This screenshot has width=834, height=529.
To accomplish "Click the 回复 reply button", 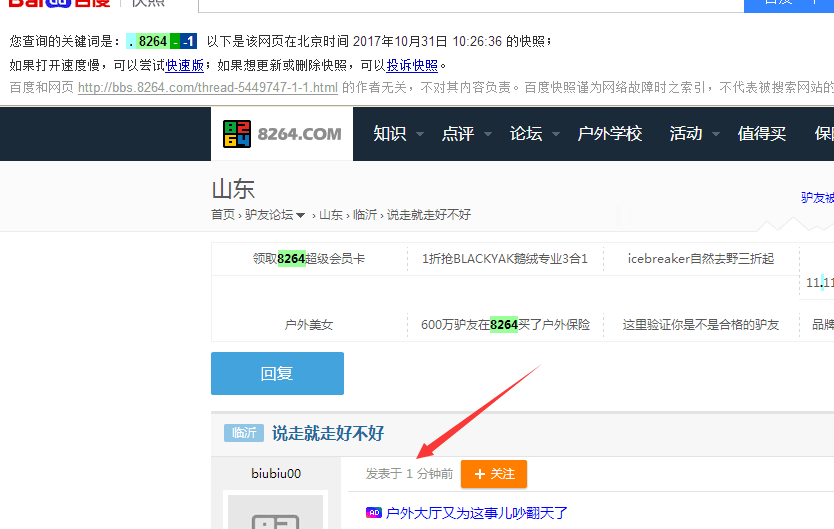I will (x=277, y=373).
